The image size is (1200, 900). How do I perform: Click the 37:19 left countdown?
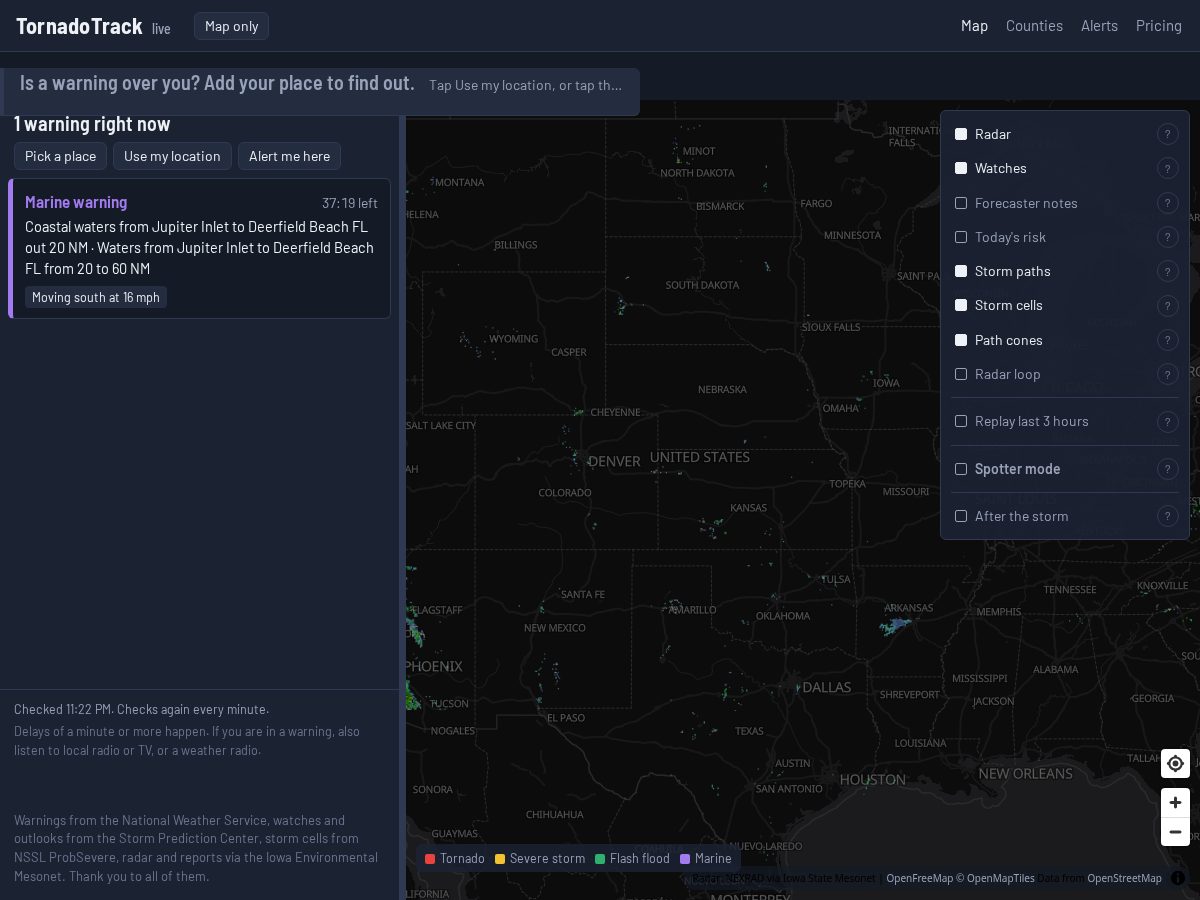350,203
